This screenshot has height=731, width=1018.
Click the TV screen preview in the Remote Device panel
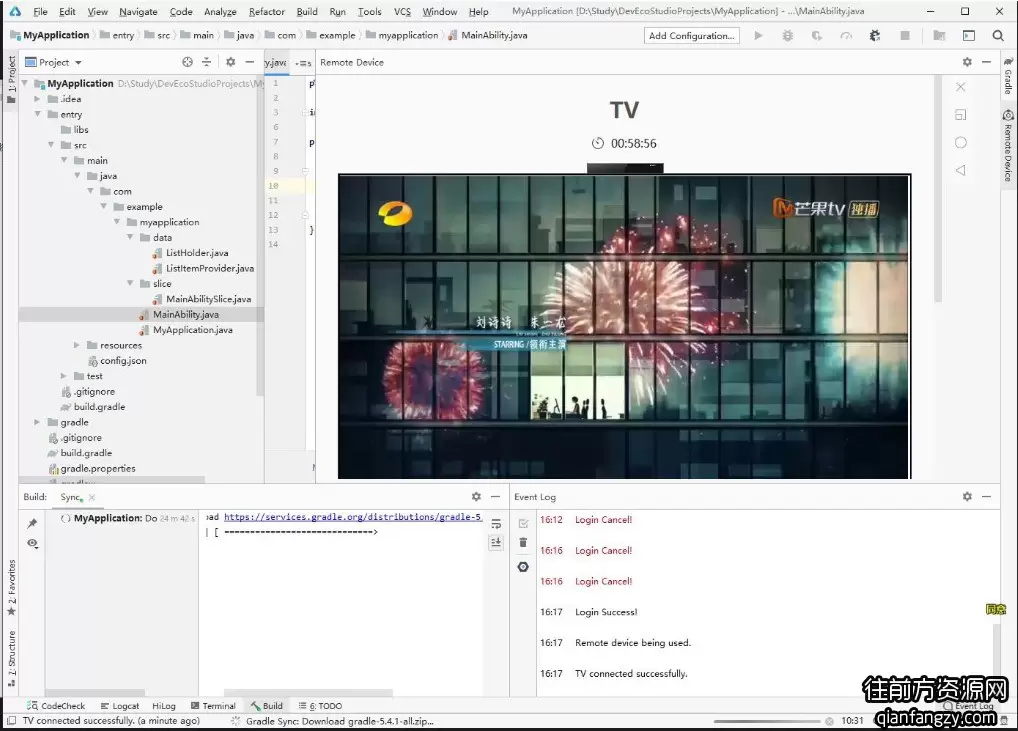click(624, 326)
